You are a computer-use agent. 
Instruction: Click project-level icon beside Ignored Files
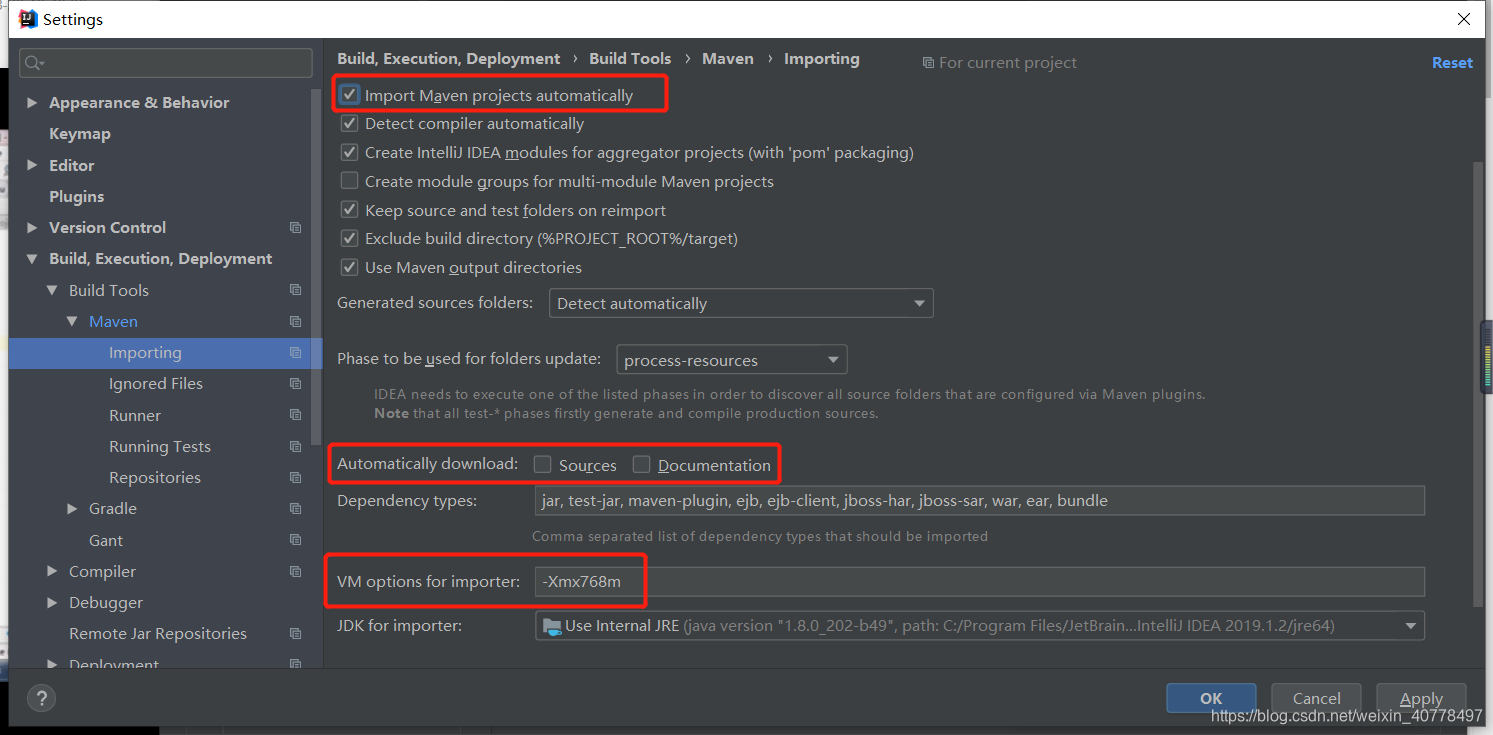coord(295,384)
